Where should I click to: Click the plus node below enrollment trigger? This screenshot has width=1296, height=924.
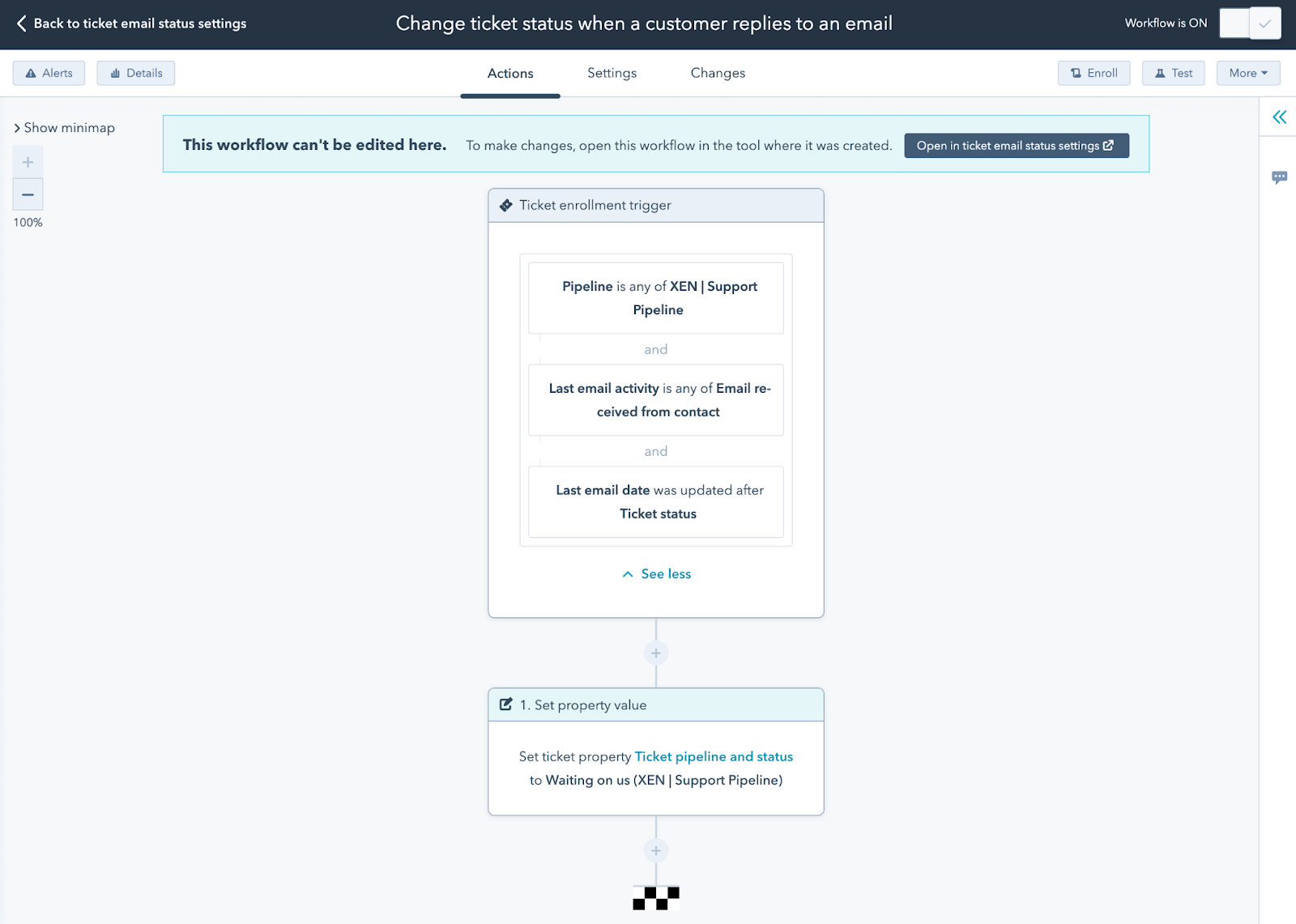pos(656,653)
